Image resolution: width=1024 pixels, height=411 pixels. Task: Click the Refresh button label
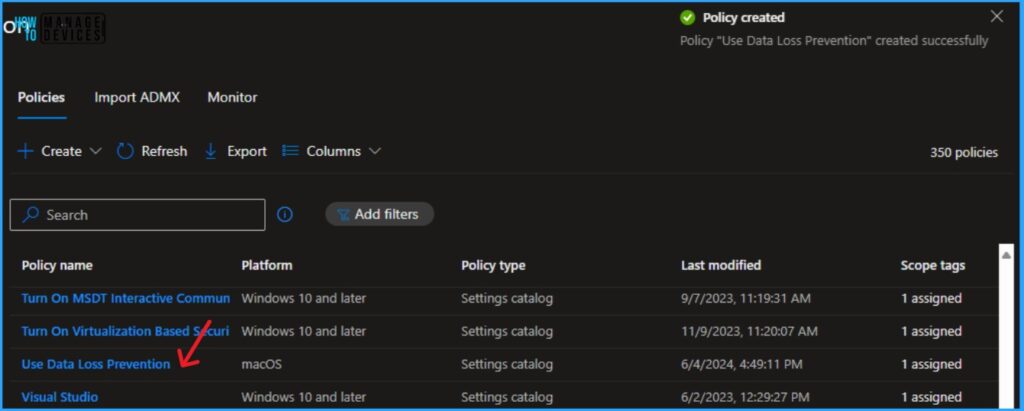pyautogui.click(x=164, y=152)
